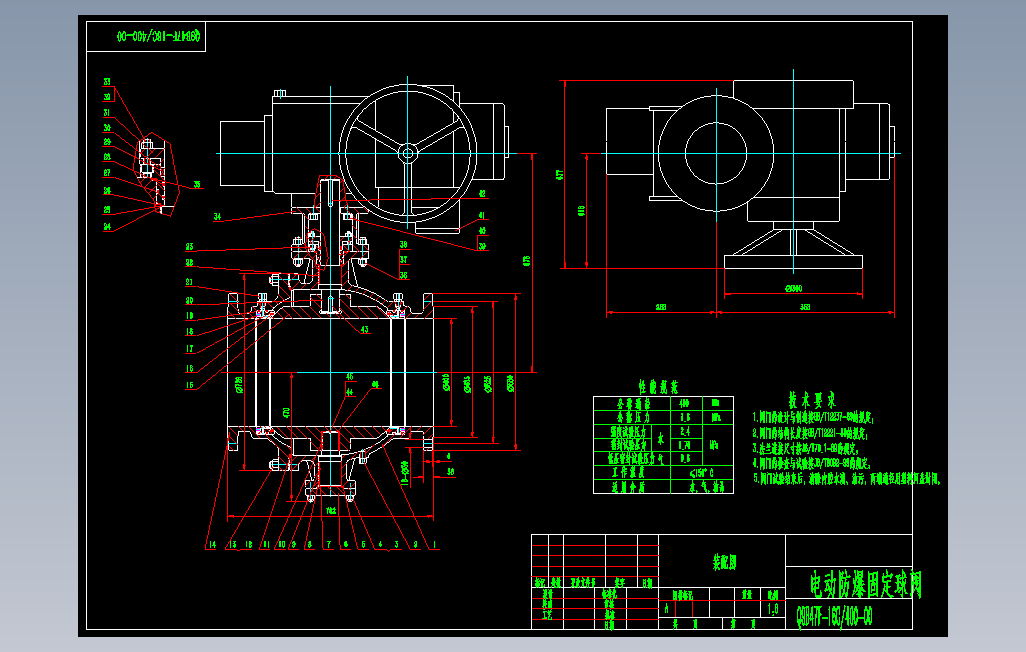Select part balloon number 42
1026x652 pixels.
coord(482,194)
